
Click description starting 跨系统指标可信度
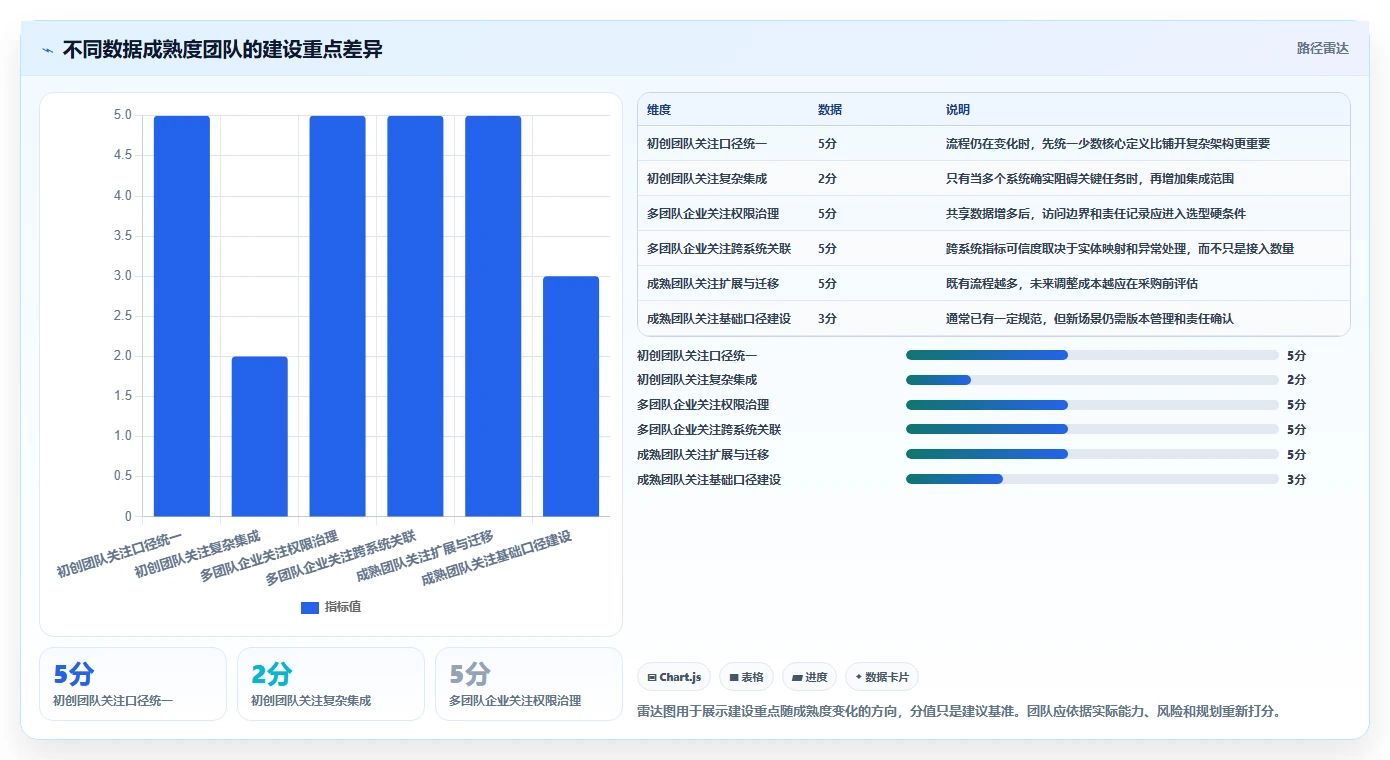click(x=1120, y=249)
